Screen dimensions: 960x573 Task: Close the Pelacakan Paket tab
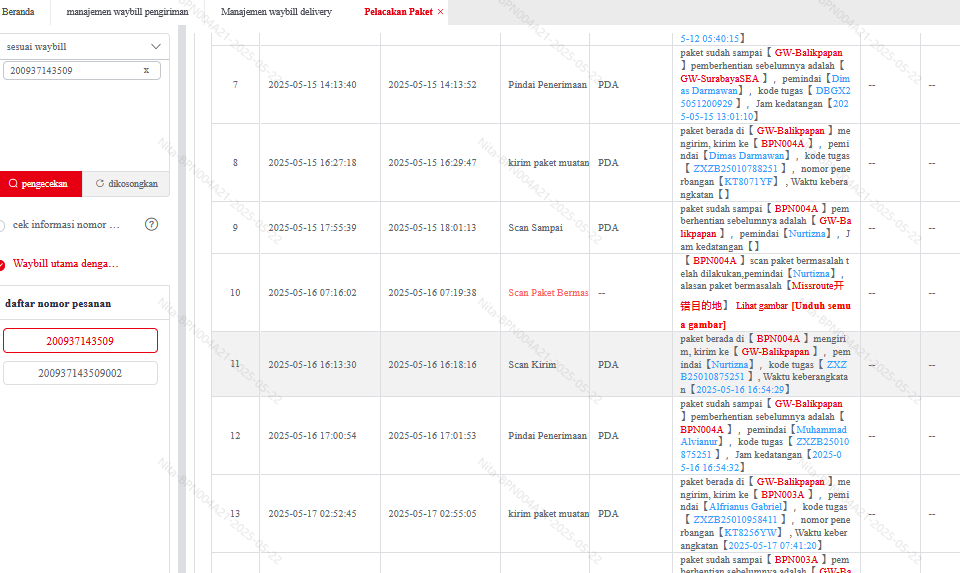coord(440,12)
